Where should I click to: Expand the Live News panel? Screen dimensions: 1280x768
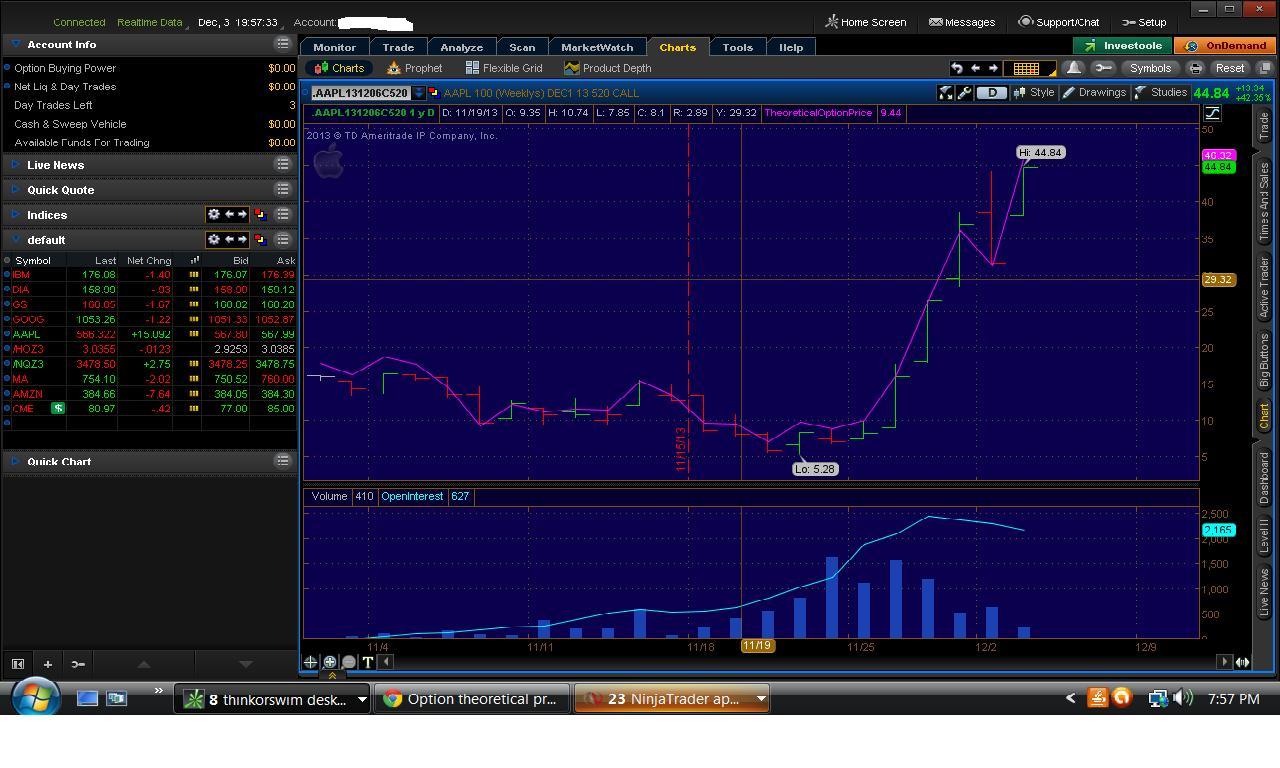16,165
